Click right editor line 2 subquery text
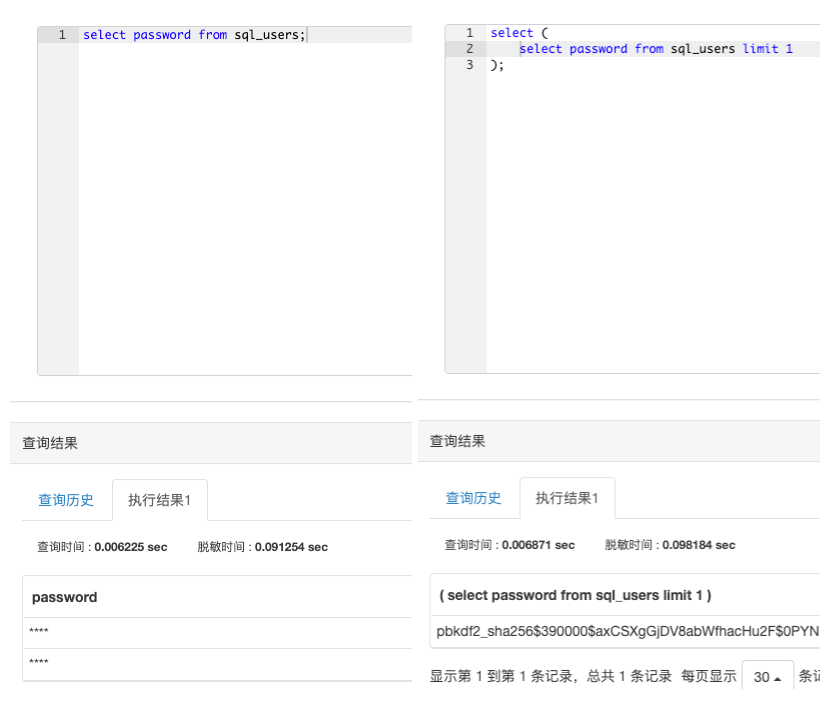829x701 pixels. point(656,49)
